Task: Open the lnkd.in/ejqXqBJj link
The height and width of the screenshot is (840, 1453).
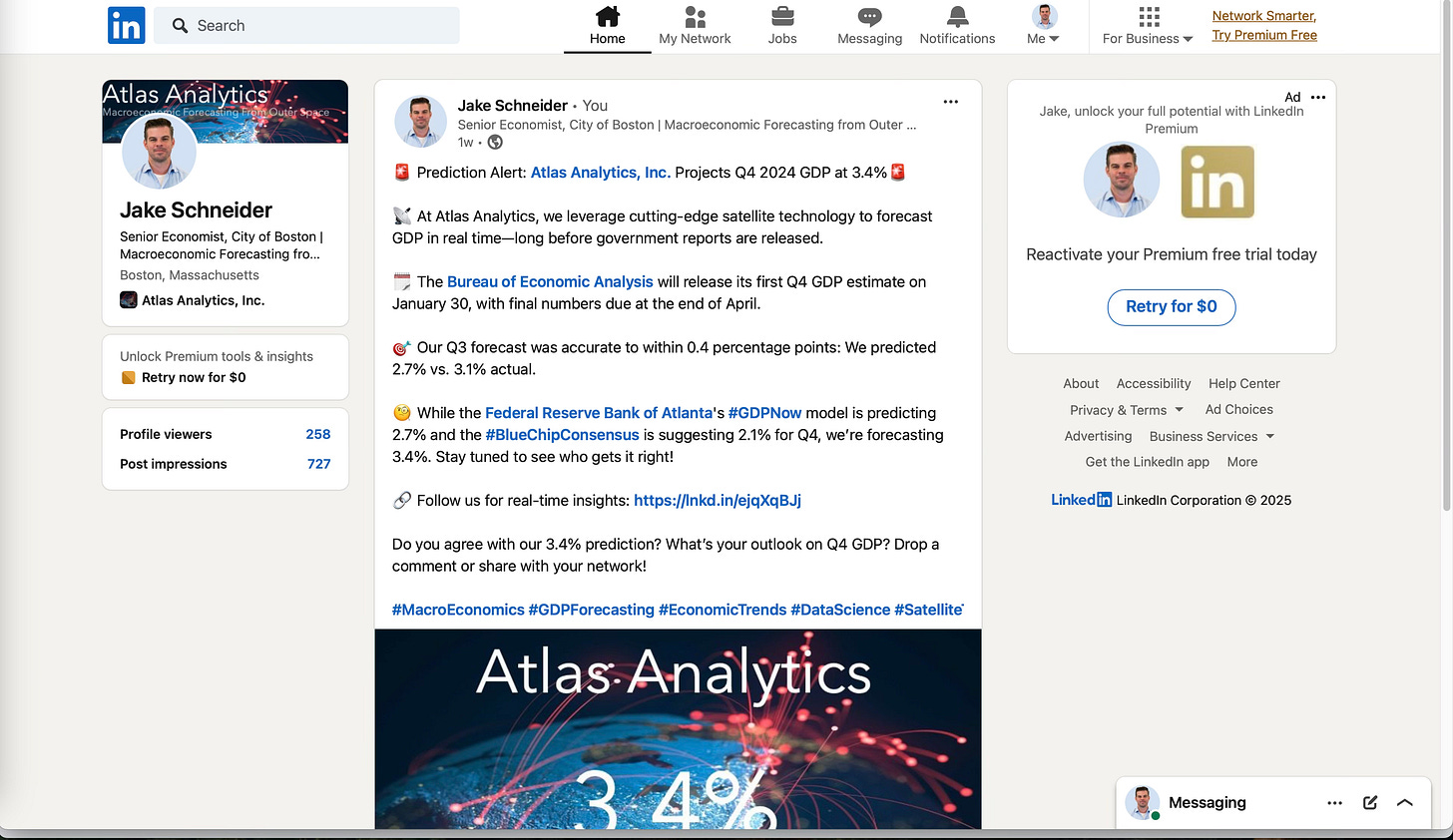Action: (x=718, y=501)
